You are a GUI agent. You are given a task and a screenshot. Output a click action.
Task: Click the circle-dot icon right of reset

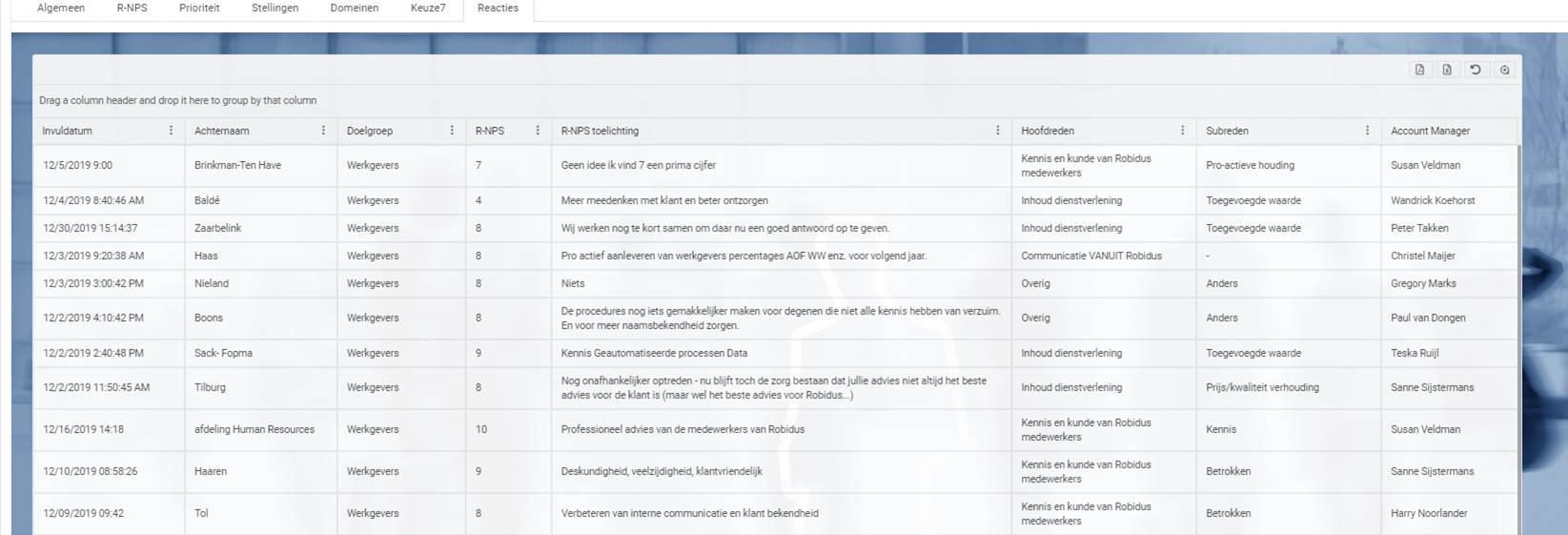coord(1504,70)
